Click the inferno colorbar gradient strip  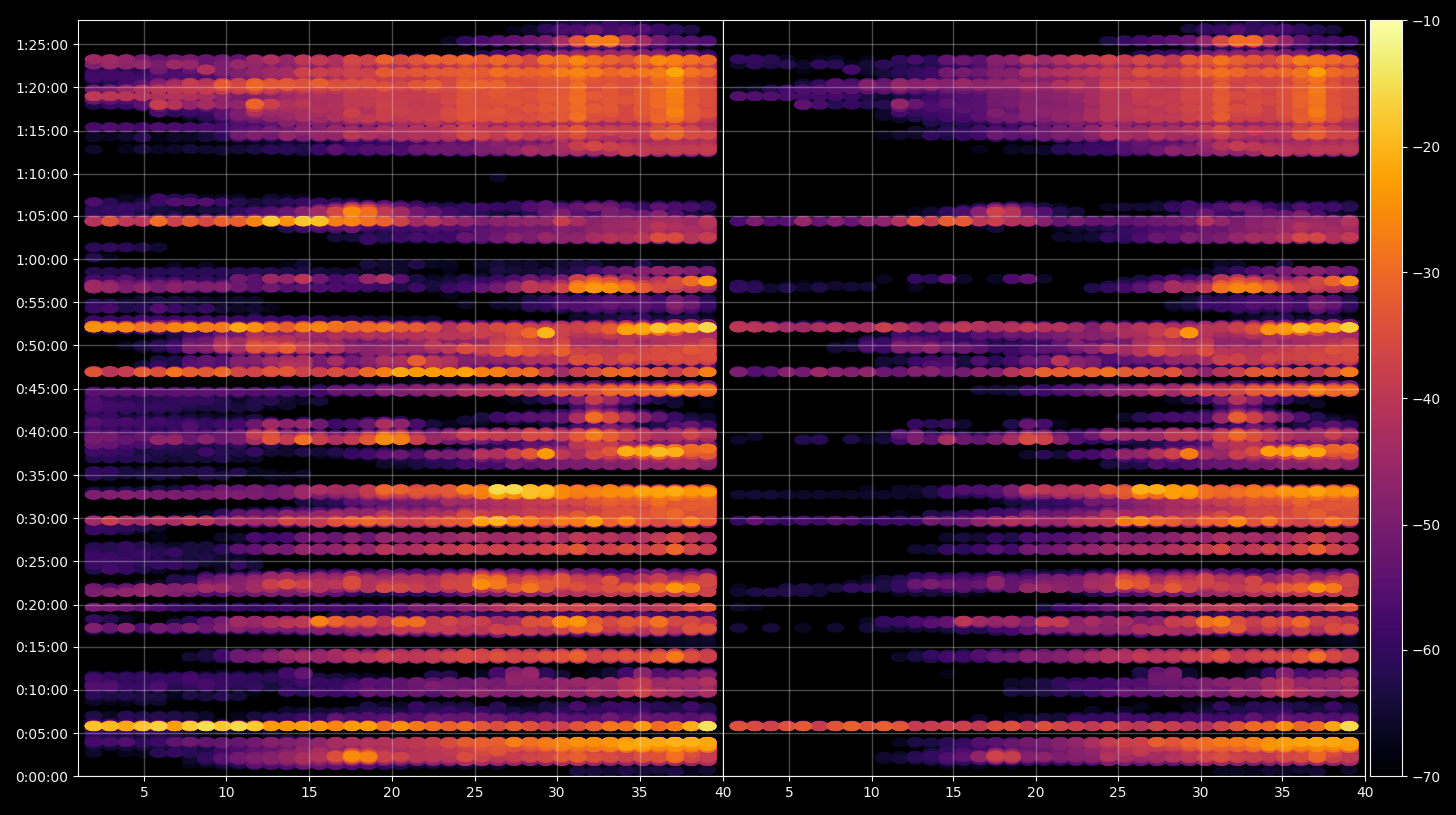coord(1386,398)
